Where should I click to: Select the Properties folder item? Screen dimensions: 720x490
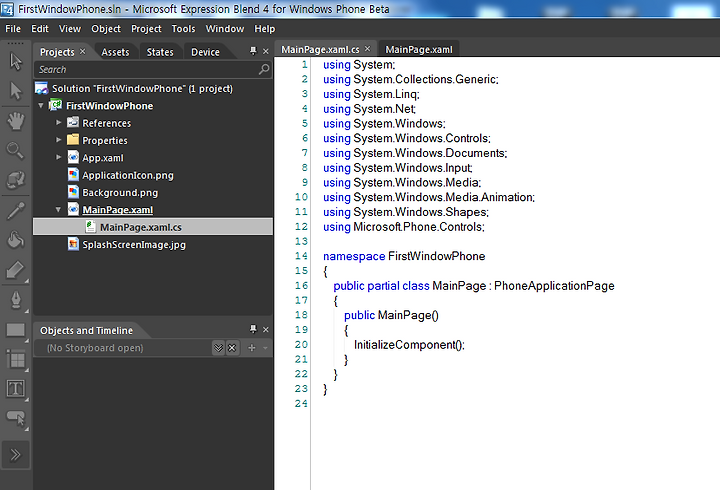[105, 141]
